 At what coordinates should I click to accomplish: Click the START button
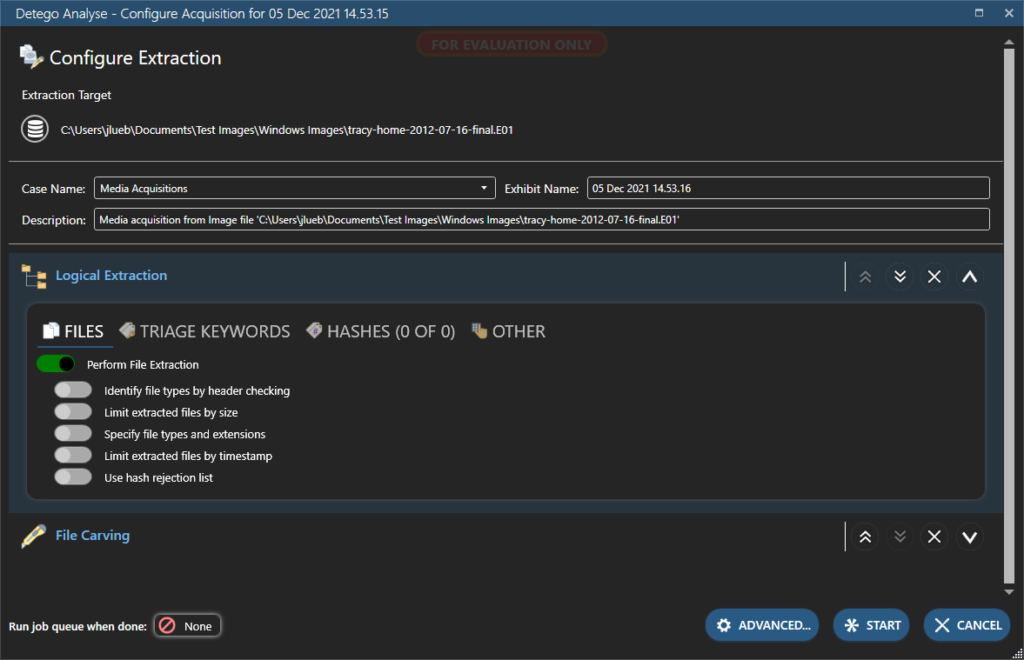(x=871, y=625)
